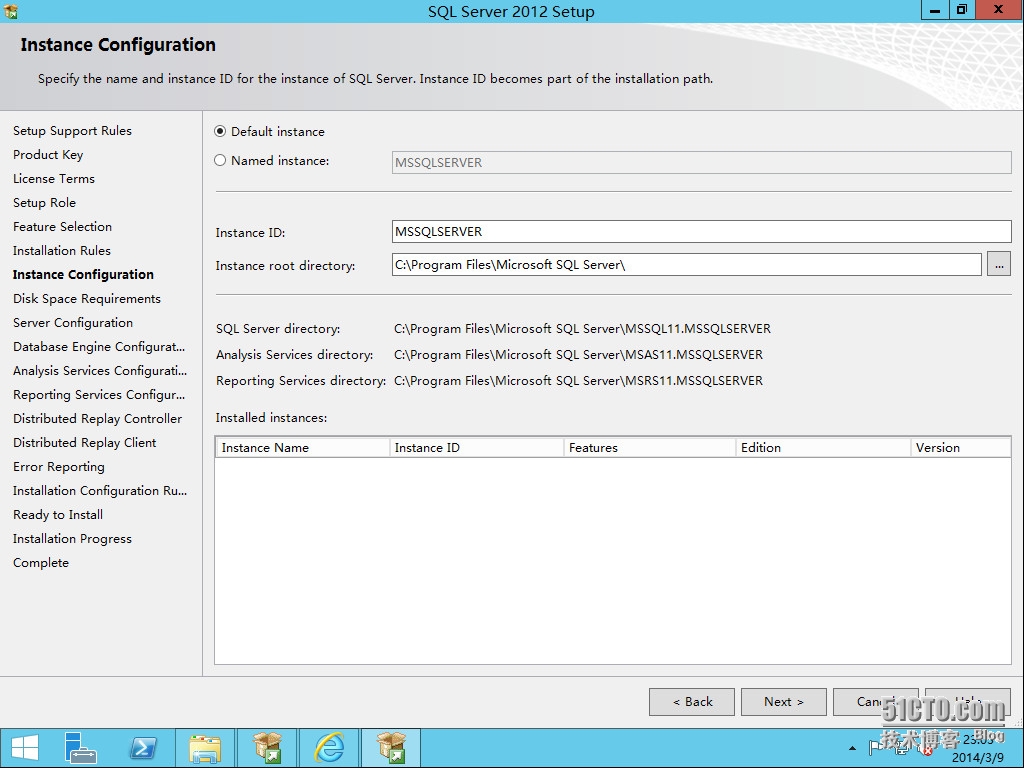The image size is (1024, 768).
Task: Open the Action Center flag icon
Action: pyautogui.click(x=875, y=746)
